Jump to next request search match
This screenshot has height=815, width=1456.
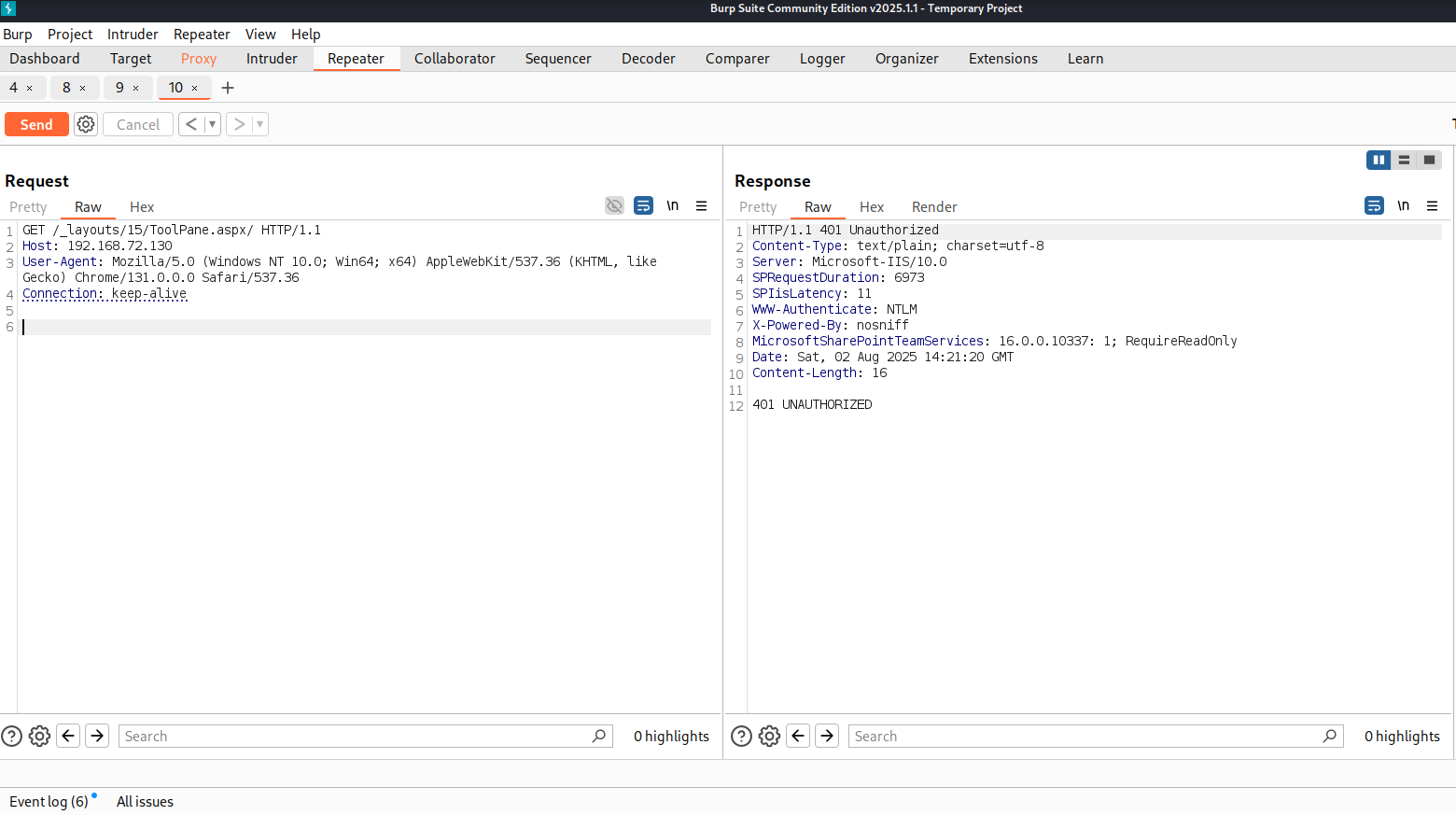(x=97, y=736)
